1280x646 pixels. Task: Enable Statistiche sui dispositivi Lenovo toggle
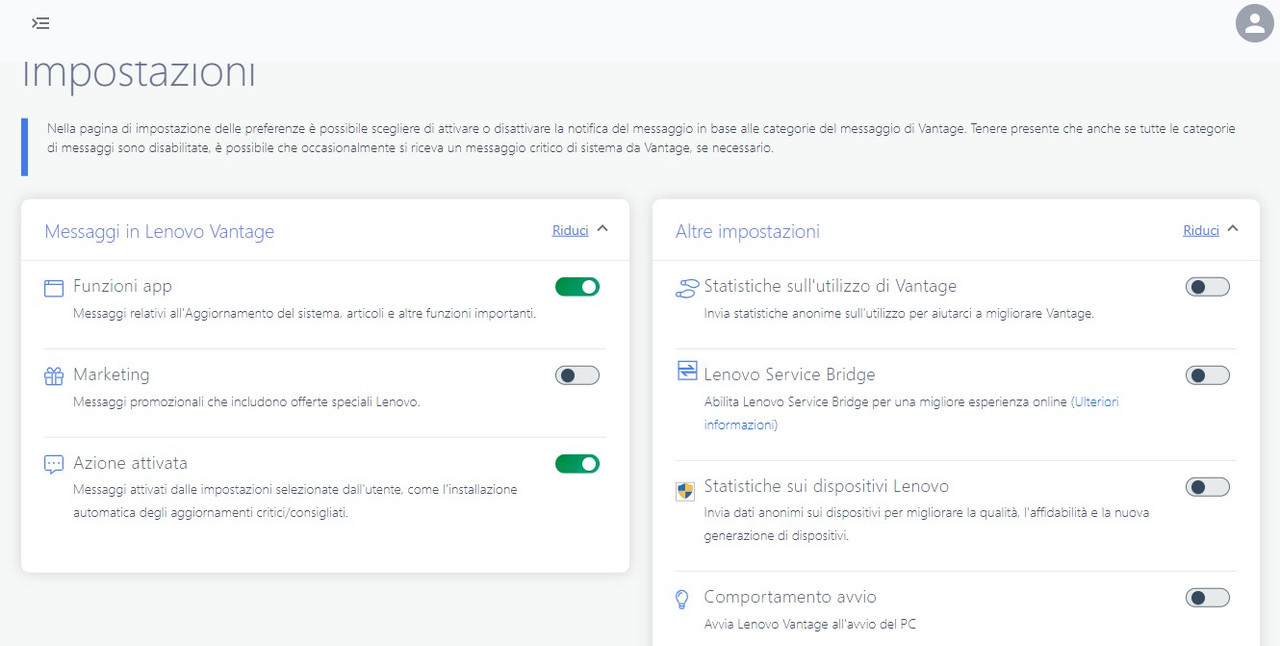point(1207,487)
